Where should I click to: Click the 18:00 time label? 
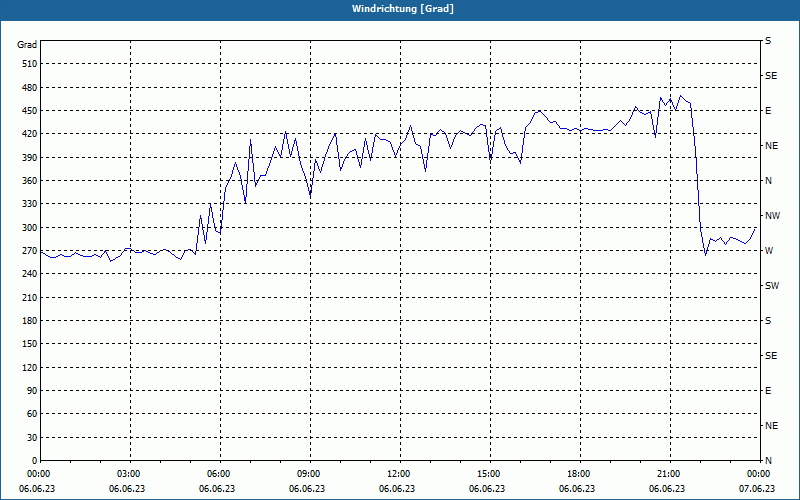point(580,474)
